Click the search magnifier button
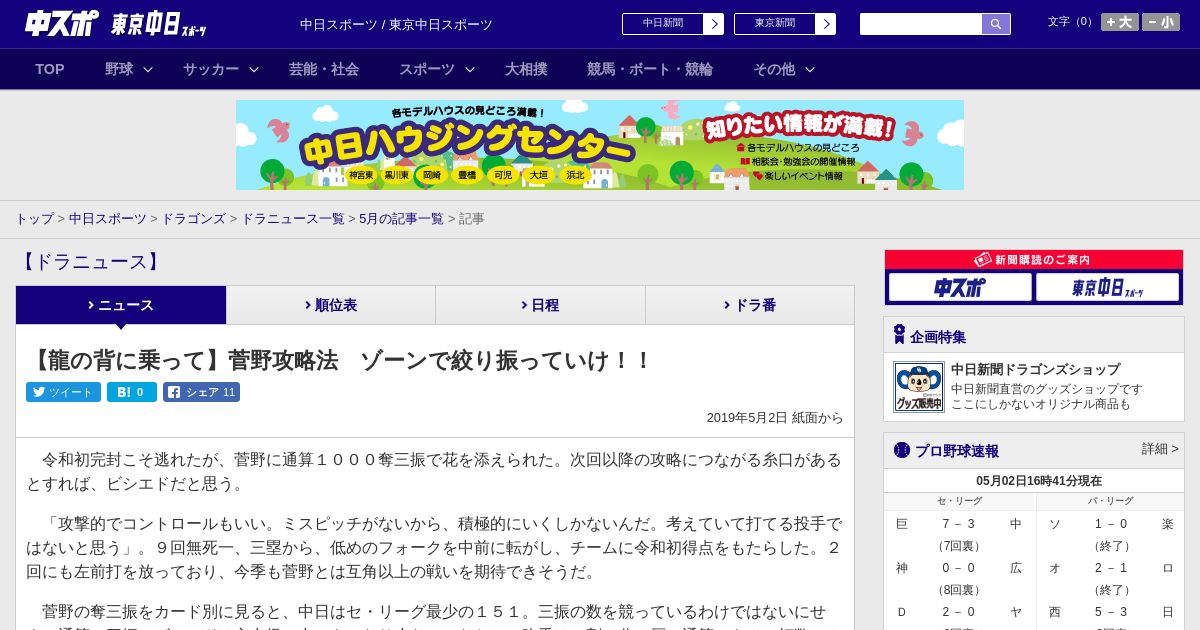1200x630 pixels. [996, 24]
